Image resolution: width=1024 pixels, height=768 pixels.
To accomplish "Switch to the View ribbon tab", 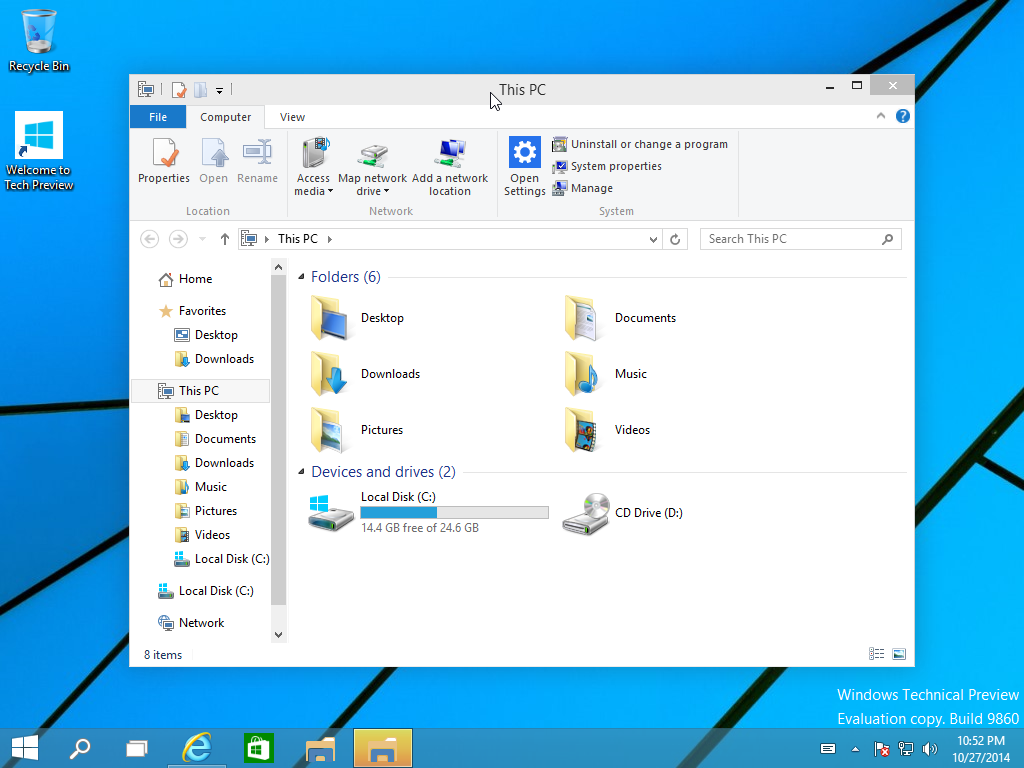I will click(x=292, y=117).
